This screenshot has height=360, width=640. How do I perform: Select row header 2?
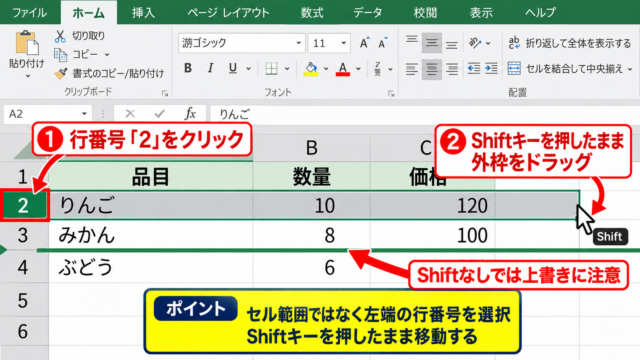[x=24, y=205]
